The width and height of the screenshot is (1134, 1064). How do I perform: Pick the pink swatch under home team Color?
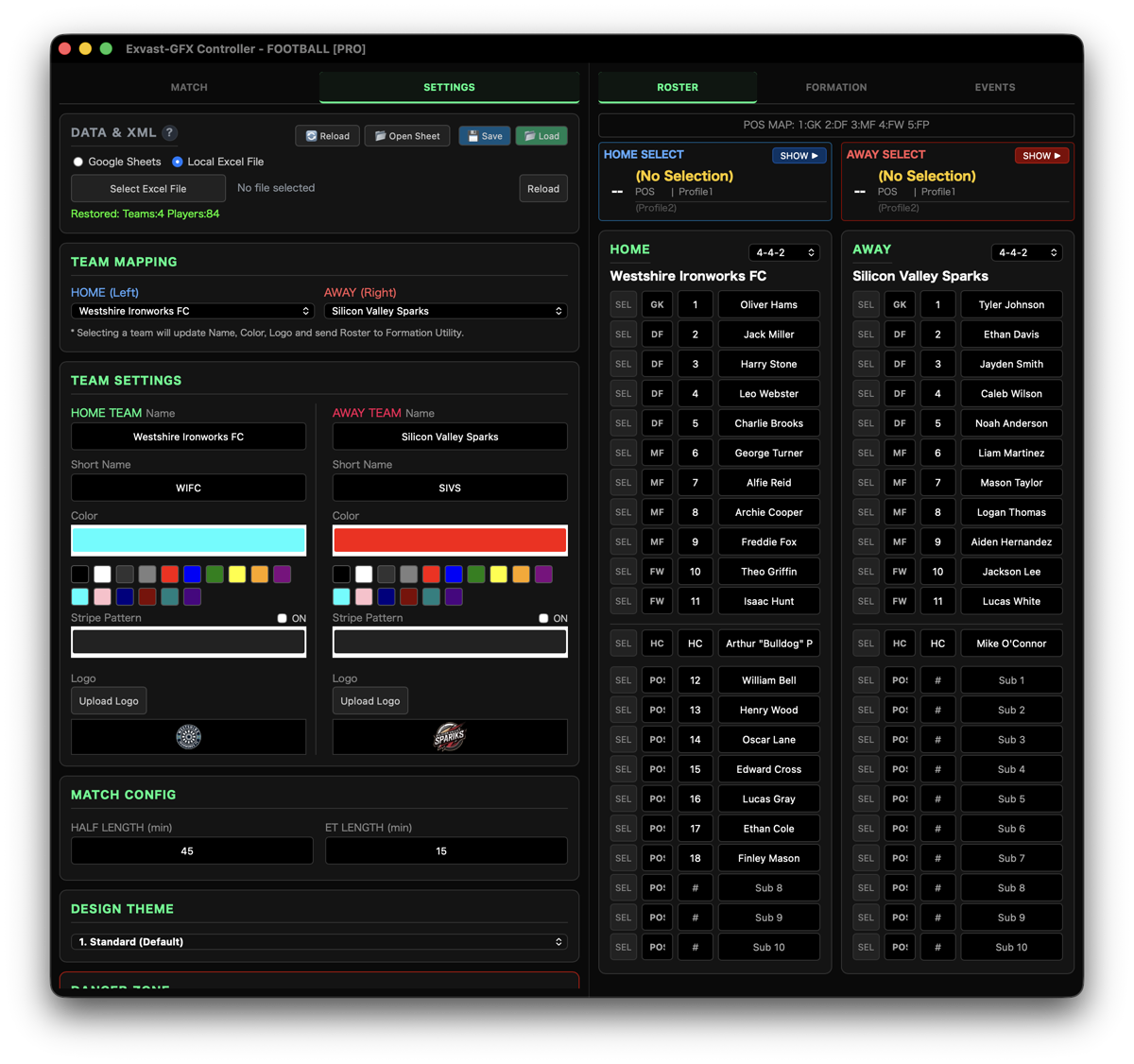(102, 596)
